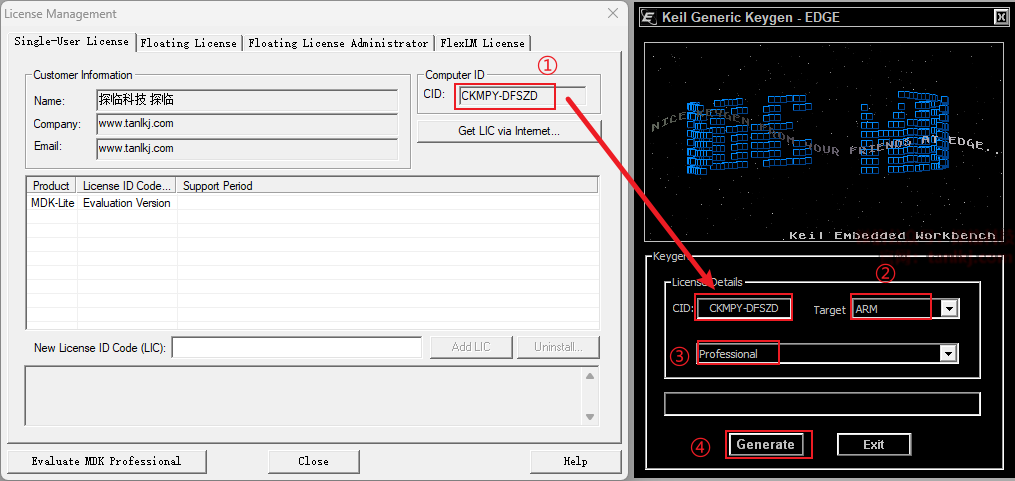Click the Name field in Customer Information
Screen dimensions: 1015x481
247,100
